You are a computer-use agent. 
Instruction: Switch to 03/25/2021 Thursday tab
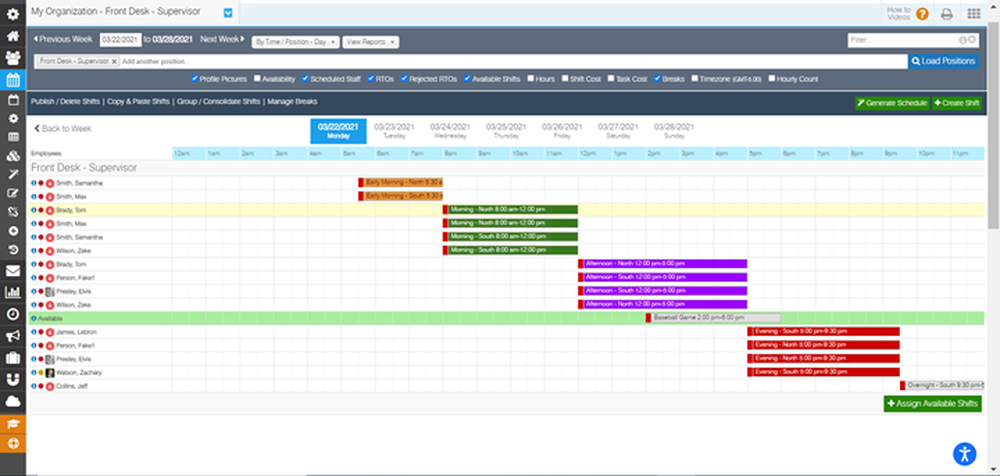click(506, 131)
